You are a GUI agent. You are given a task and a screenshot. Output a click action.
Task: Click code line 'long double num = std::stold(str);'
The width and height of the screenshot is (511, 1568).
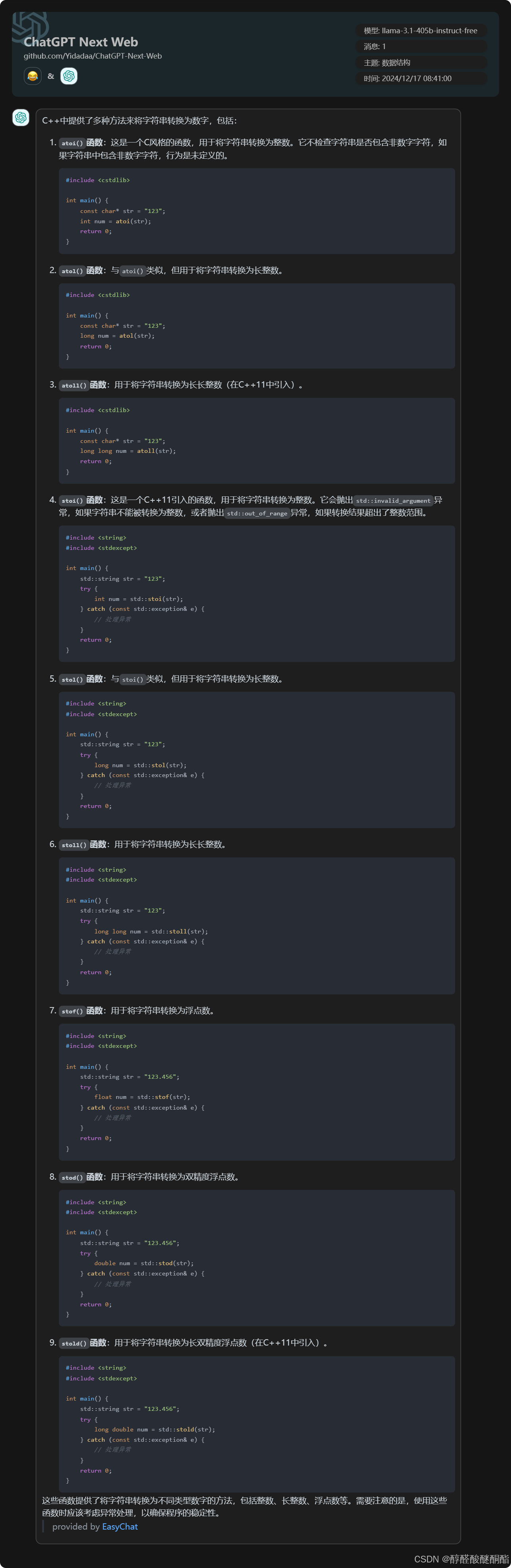point(155,1429)
